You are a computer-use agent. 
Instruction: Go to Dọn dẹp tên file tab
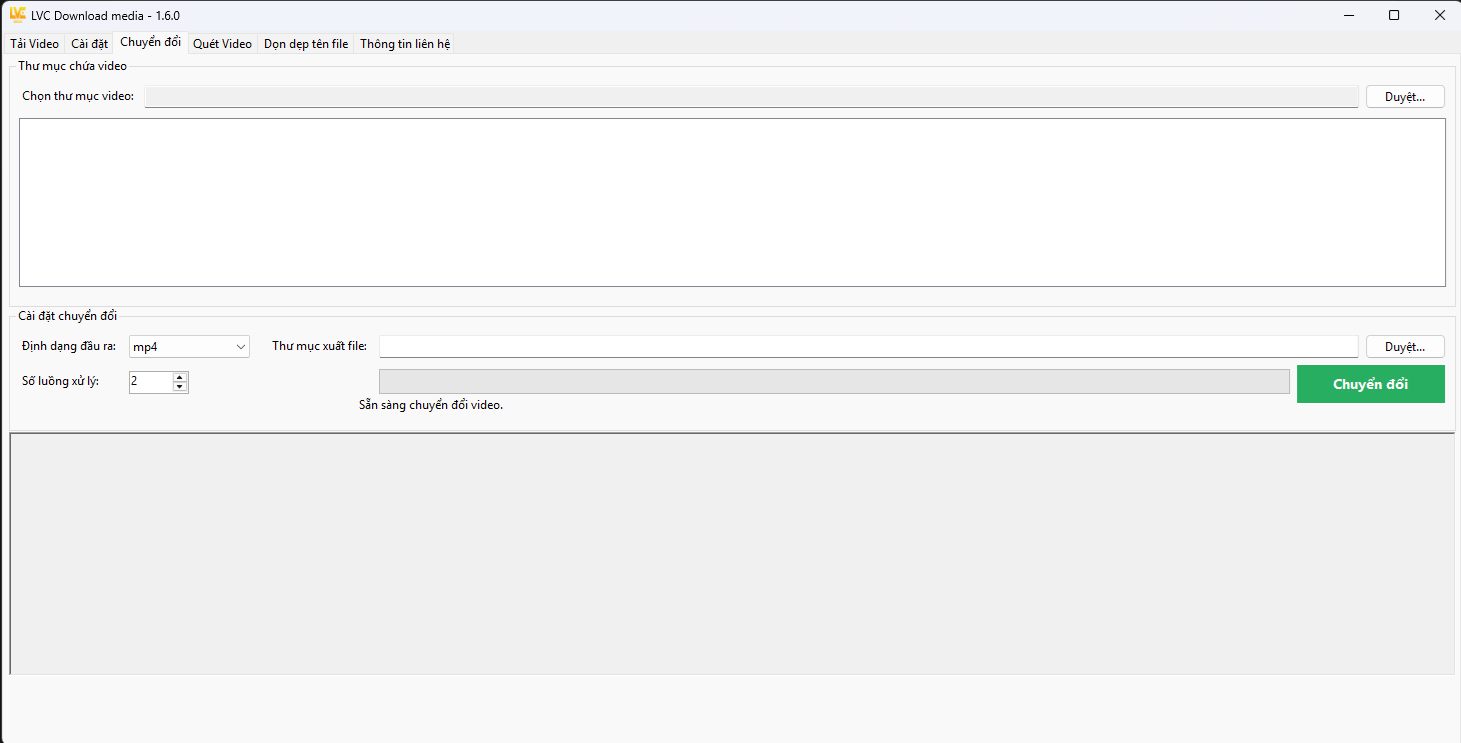coord(306,44)
